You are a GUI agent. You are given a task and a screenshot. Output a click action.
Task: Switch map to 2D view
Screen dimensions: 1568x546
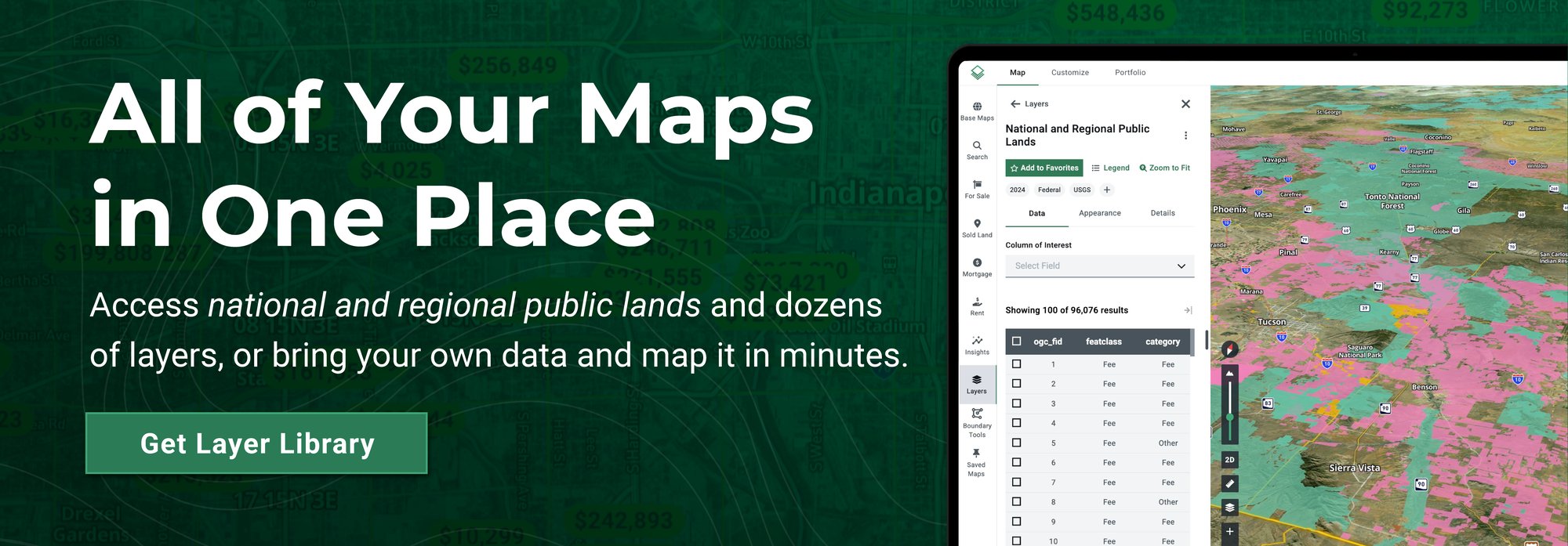click(1229, 460)
